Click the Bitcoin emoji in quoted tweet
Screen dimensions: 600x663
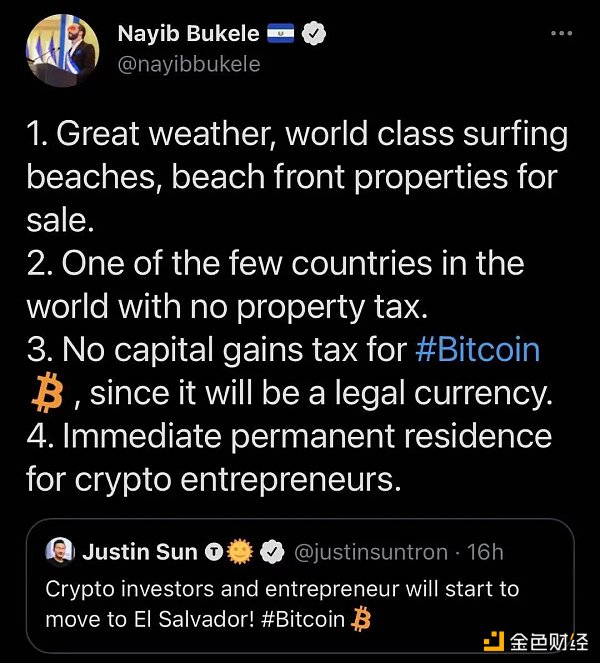tap(362, 620)
